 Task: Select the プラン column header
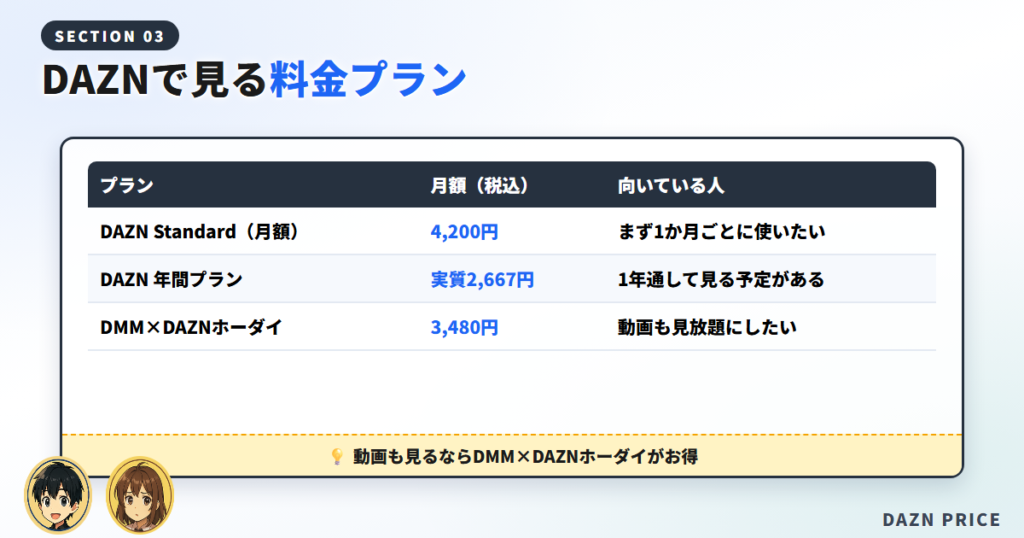[x=127, y=185]
